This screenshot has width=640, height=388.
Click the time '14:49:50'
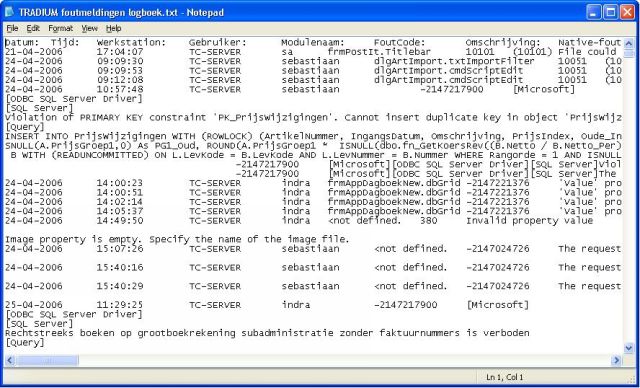[x=120, y=221]
